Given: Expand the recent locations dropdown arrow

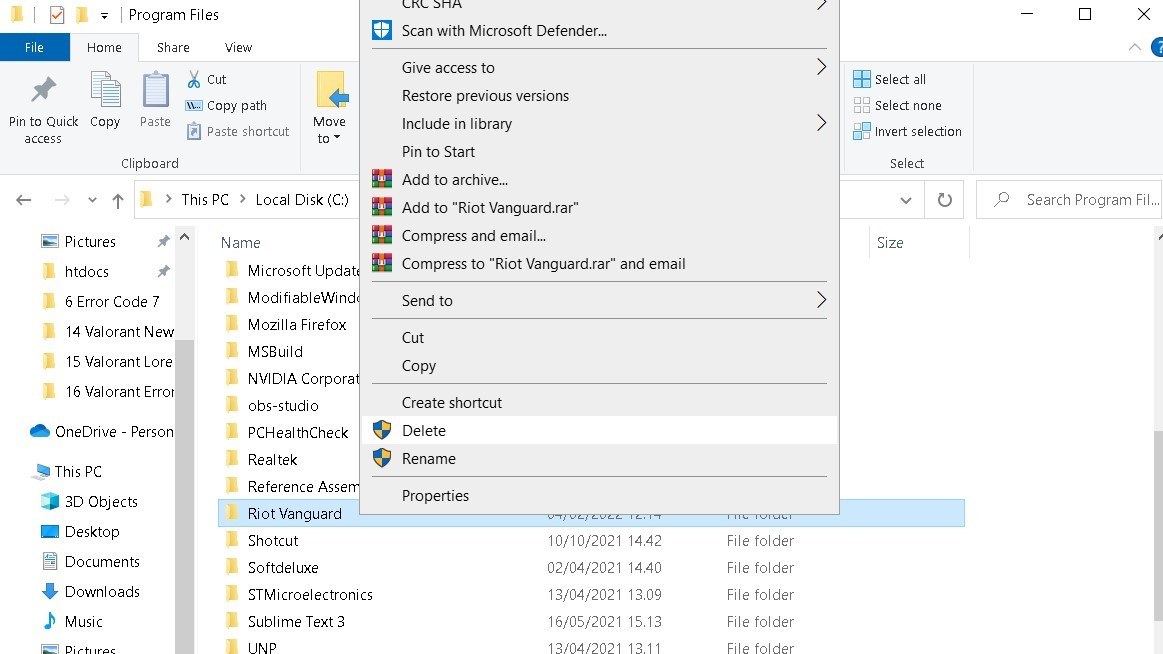Looking at the screenshot, I should [x=92, y=199].
